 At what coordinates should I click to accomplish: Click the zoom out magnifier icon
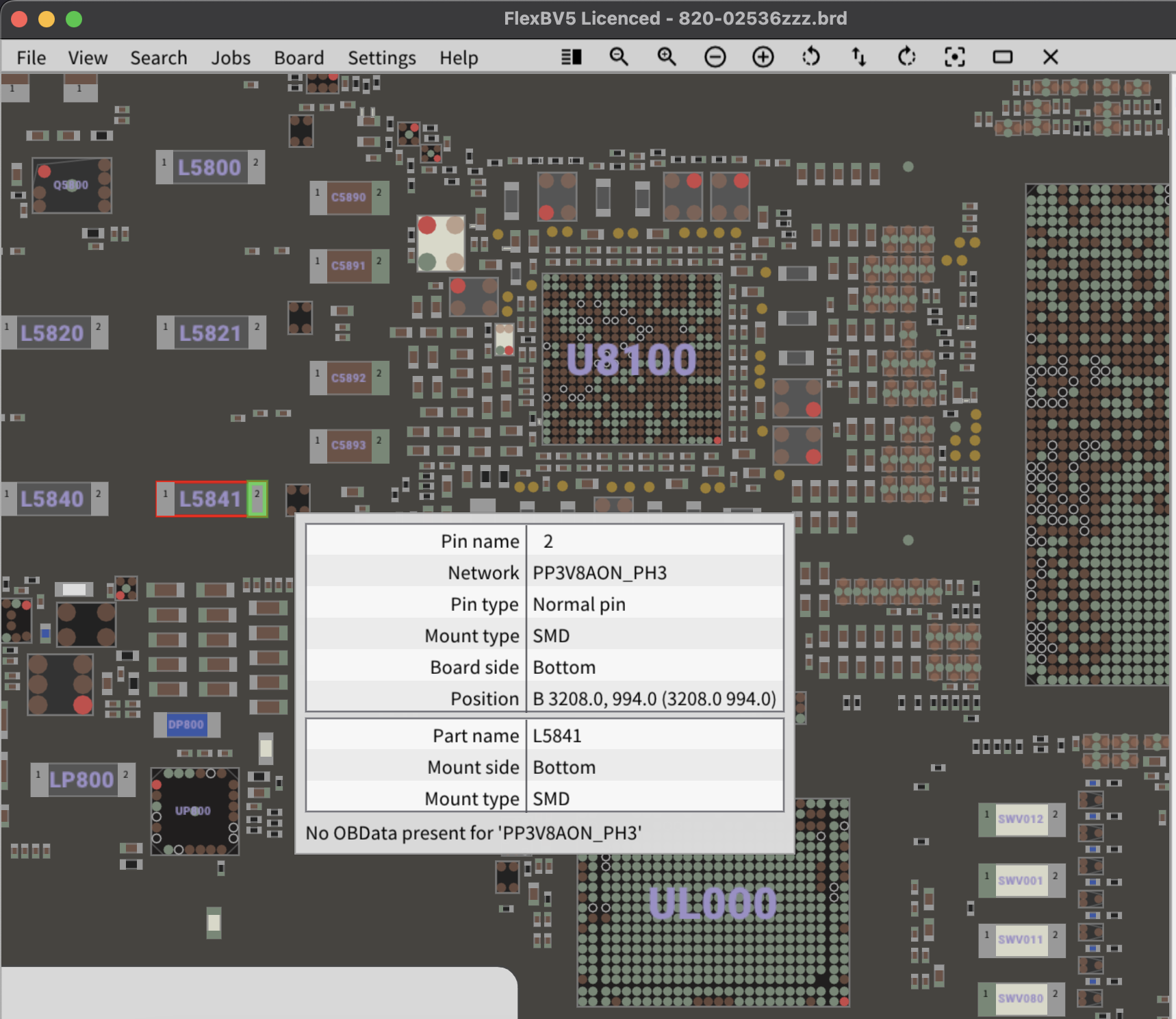pyautogui.click(x=619, y=57)
